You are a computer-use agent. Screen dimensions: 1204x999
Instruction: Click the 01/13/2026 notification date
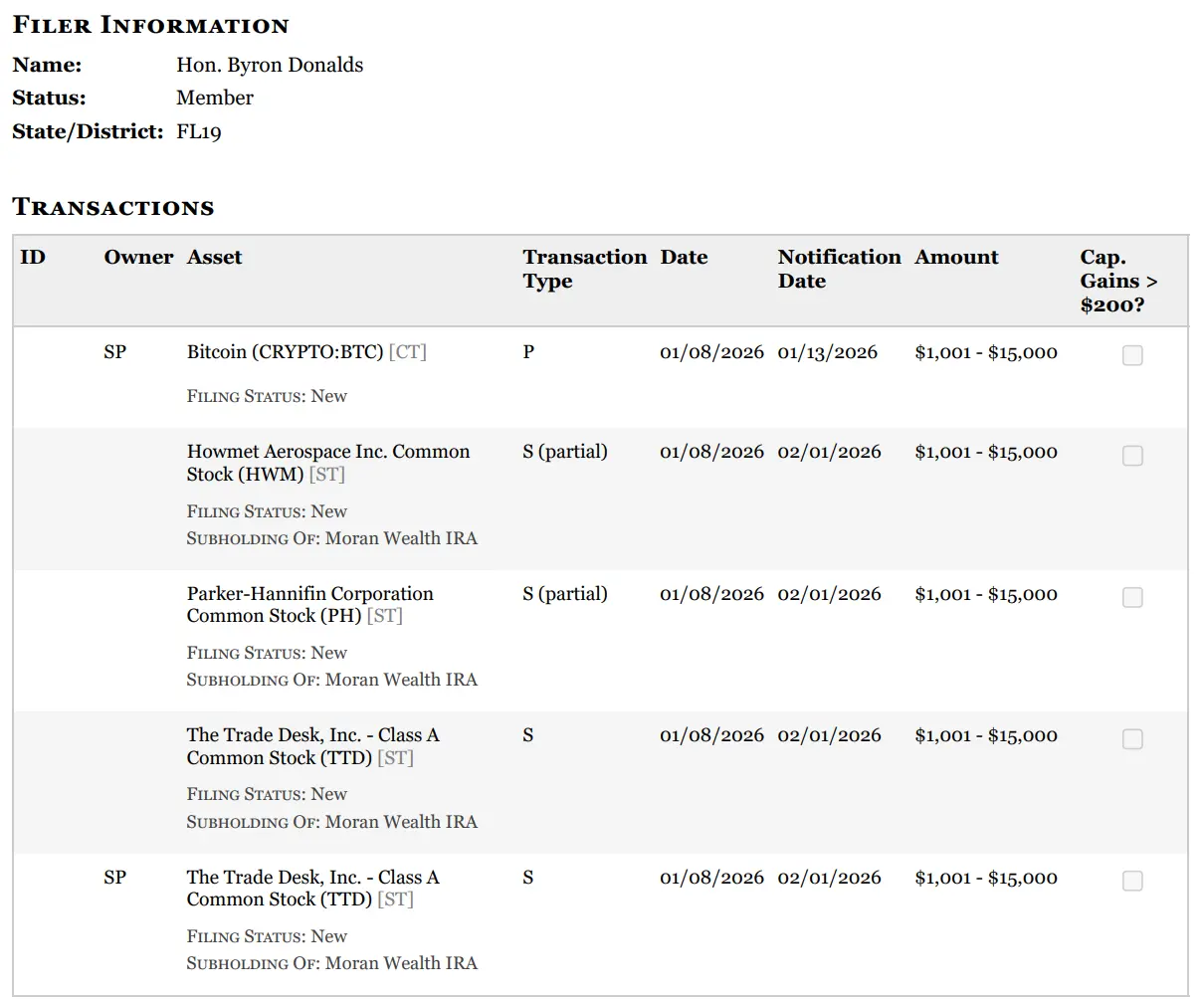[828, 352]
